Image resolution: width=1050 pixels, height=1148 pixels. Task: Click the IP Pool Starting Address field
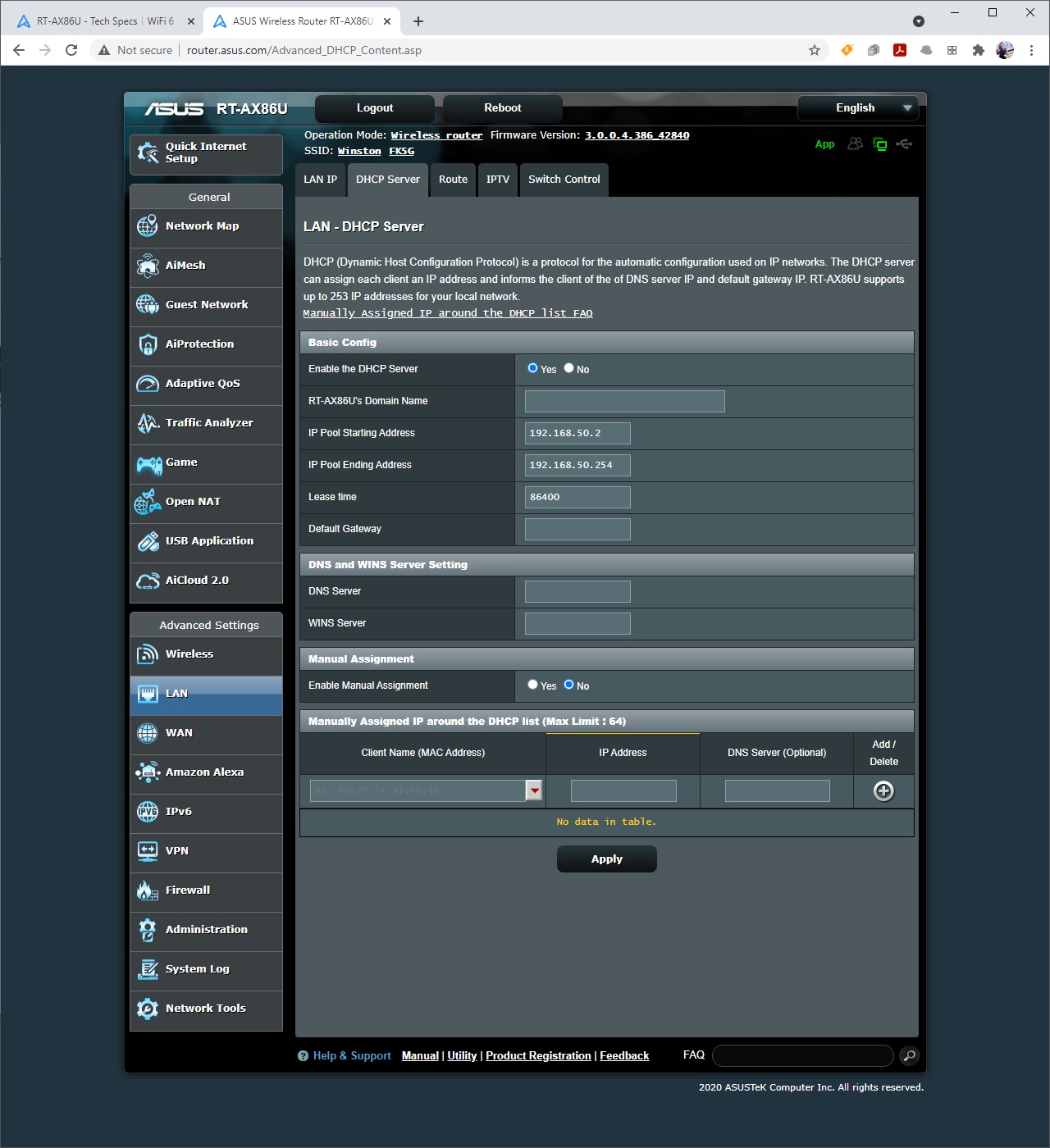pos(577,433)
